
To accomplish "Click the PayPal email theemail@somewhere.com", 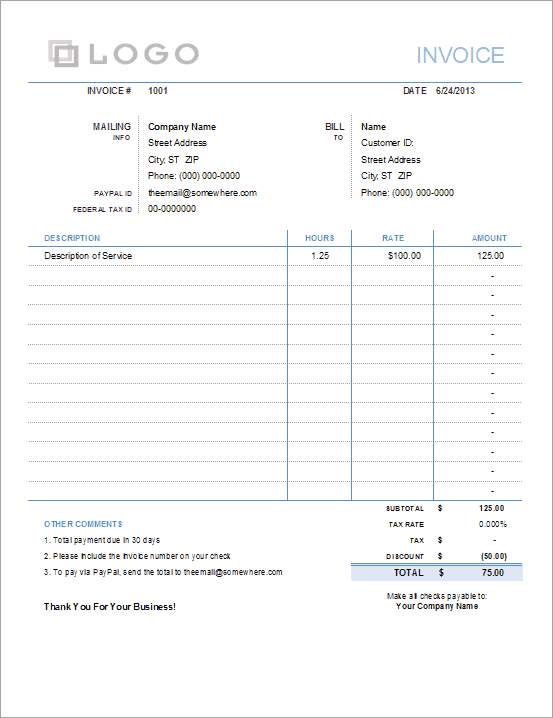I will pyautogui.click(x=202, y=193).
